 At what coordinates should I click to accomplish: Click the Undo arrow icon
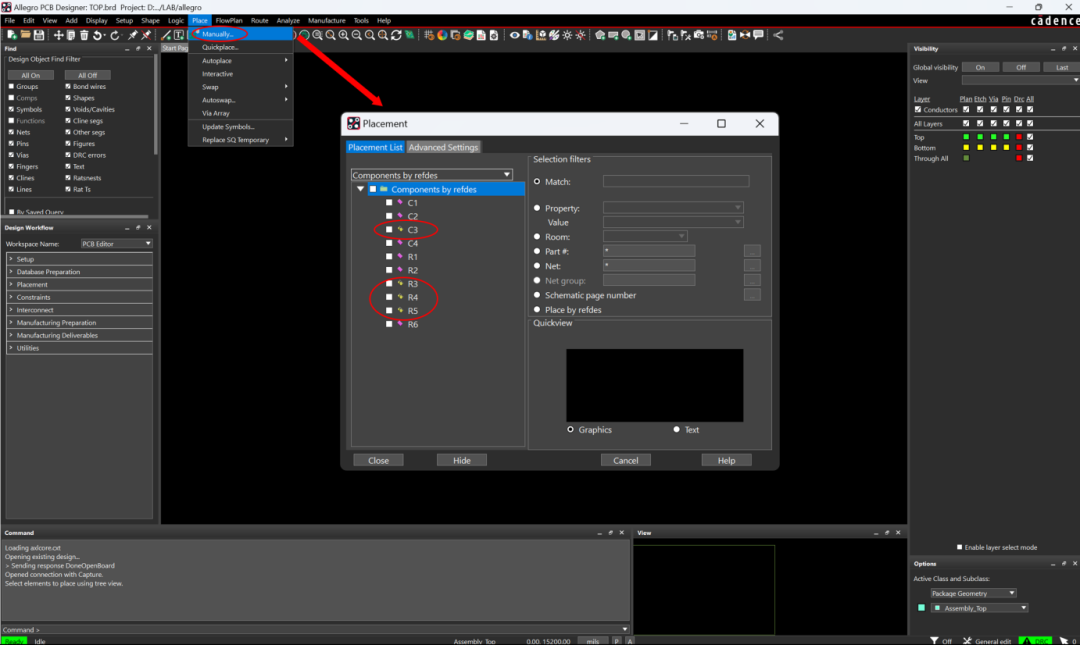(98, 34)
